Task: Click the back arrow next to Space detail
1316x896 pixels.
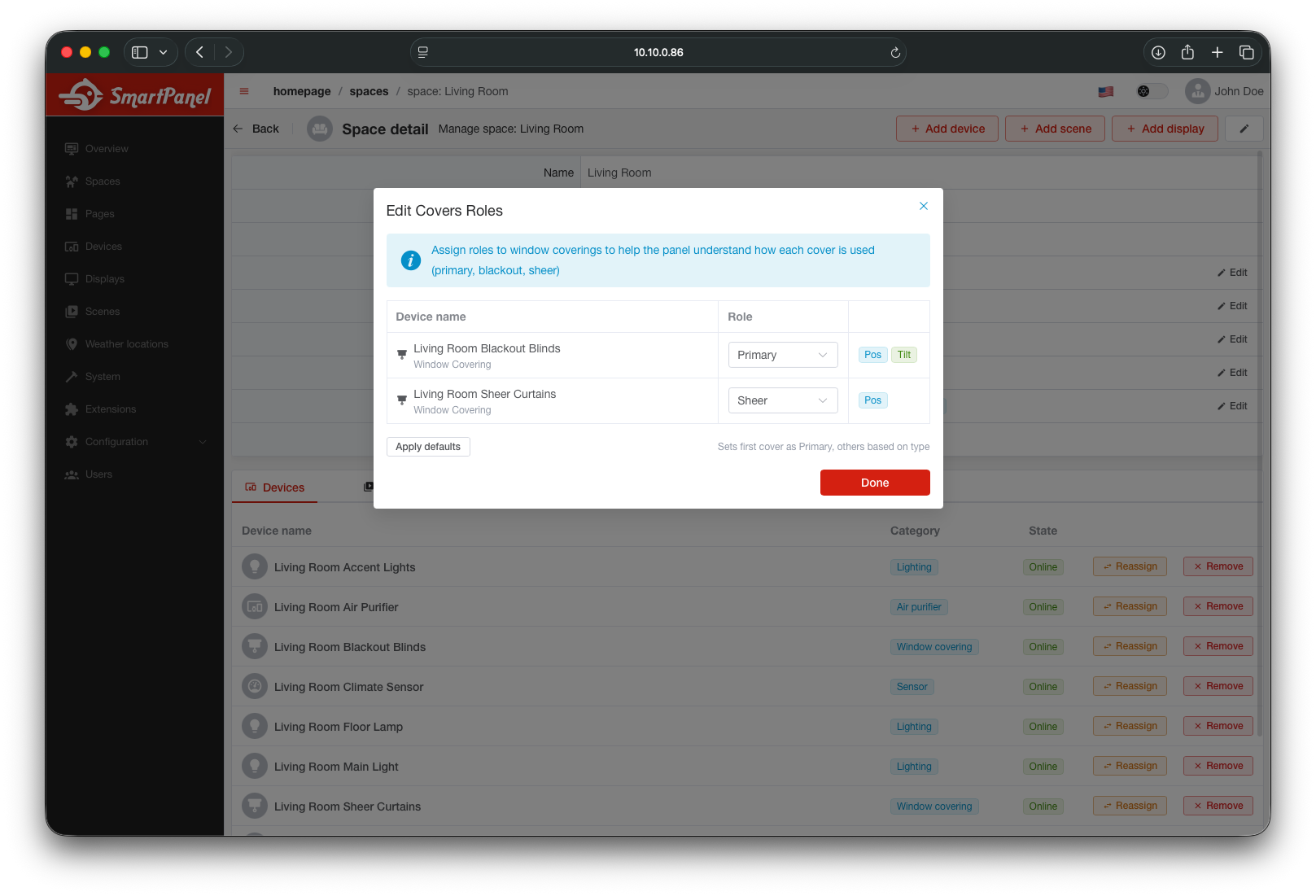Action: (x=237, y=129)
